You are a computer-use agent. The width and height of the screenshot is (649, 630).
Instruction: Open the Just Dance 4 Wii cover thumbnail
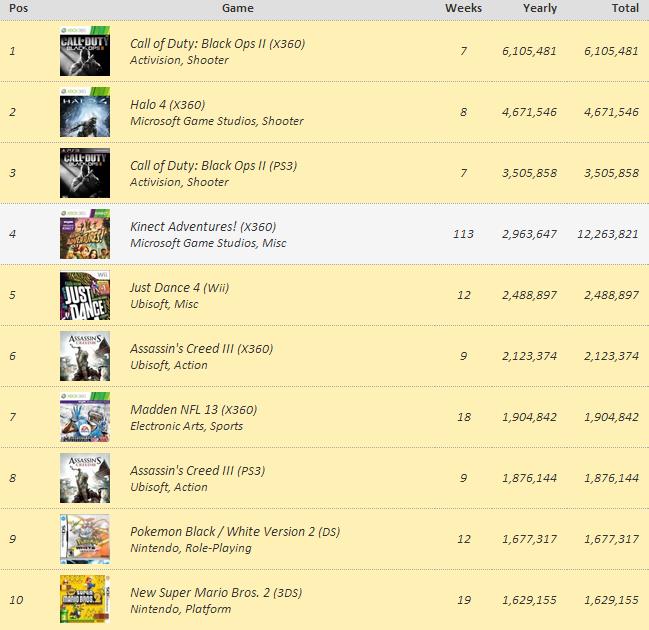[x=85, y=295]
